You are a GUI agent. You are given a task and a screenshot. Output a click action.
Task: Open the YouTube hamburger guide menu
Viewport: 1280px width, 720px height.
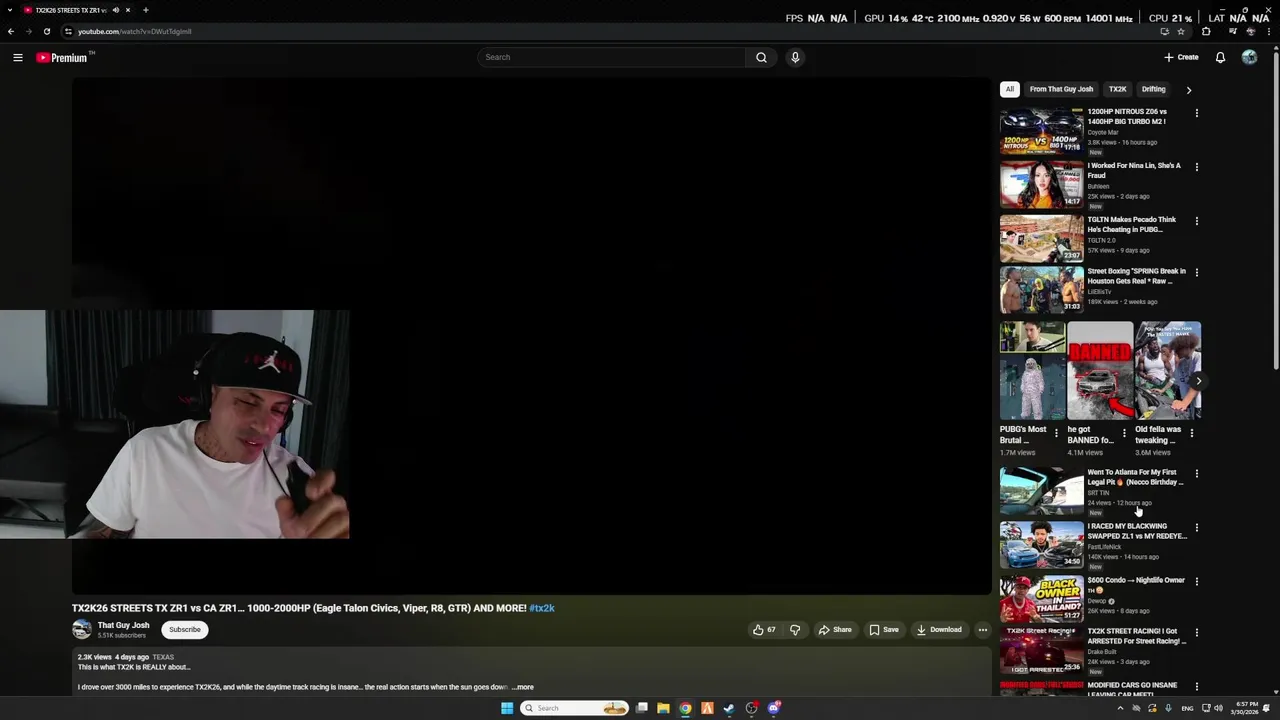tap(18, 57)
